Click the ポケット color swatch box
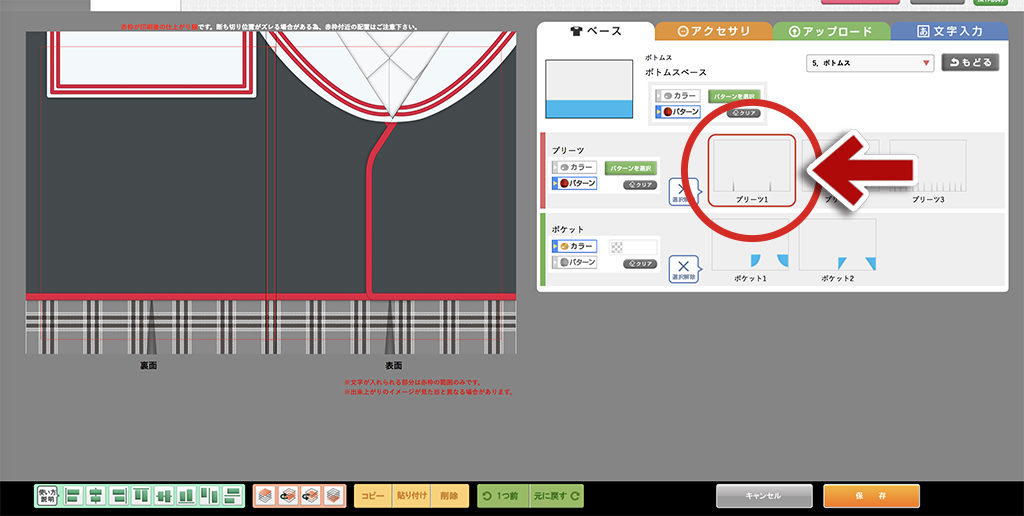 [632, 246]
